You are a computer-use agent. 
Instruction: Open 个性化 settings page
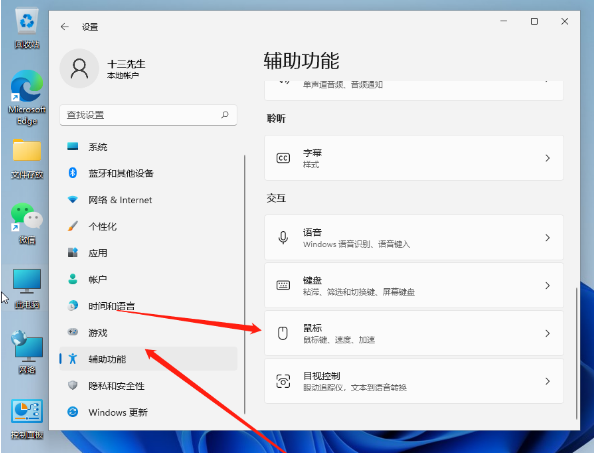pyautogui.click(x=148, y=226)
